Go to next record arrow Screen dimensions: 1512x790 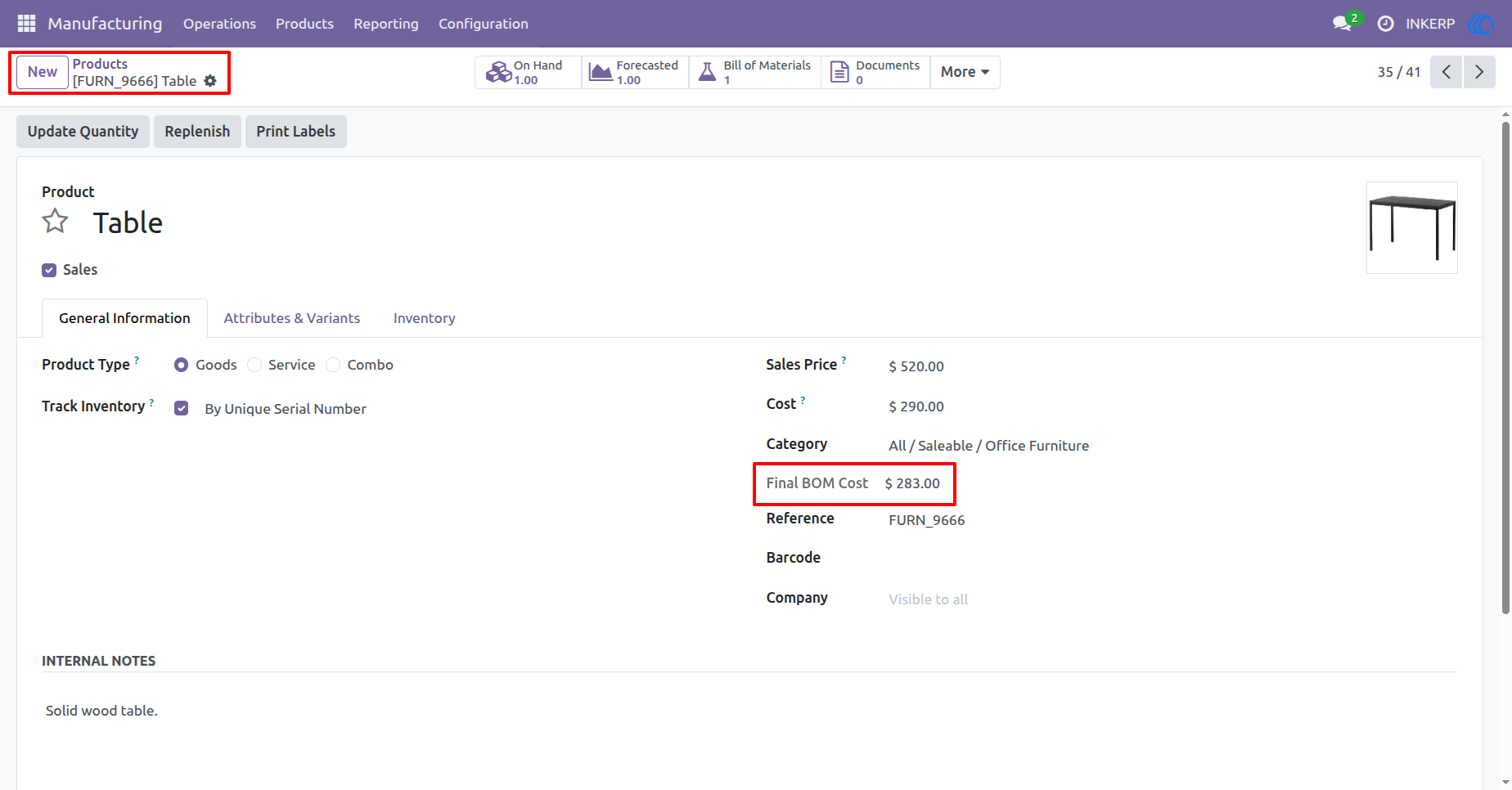click(x=1479, y=72)
